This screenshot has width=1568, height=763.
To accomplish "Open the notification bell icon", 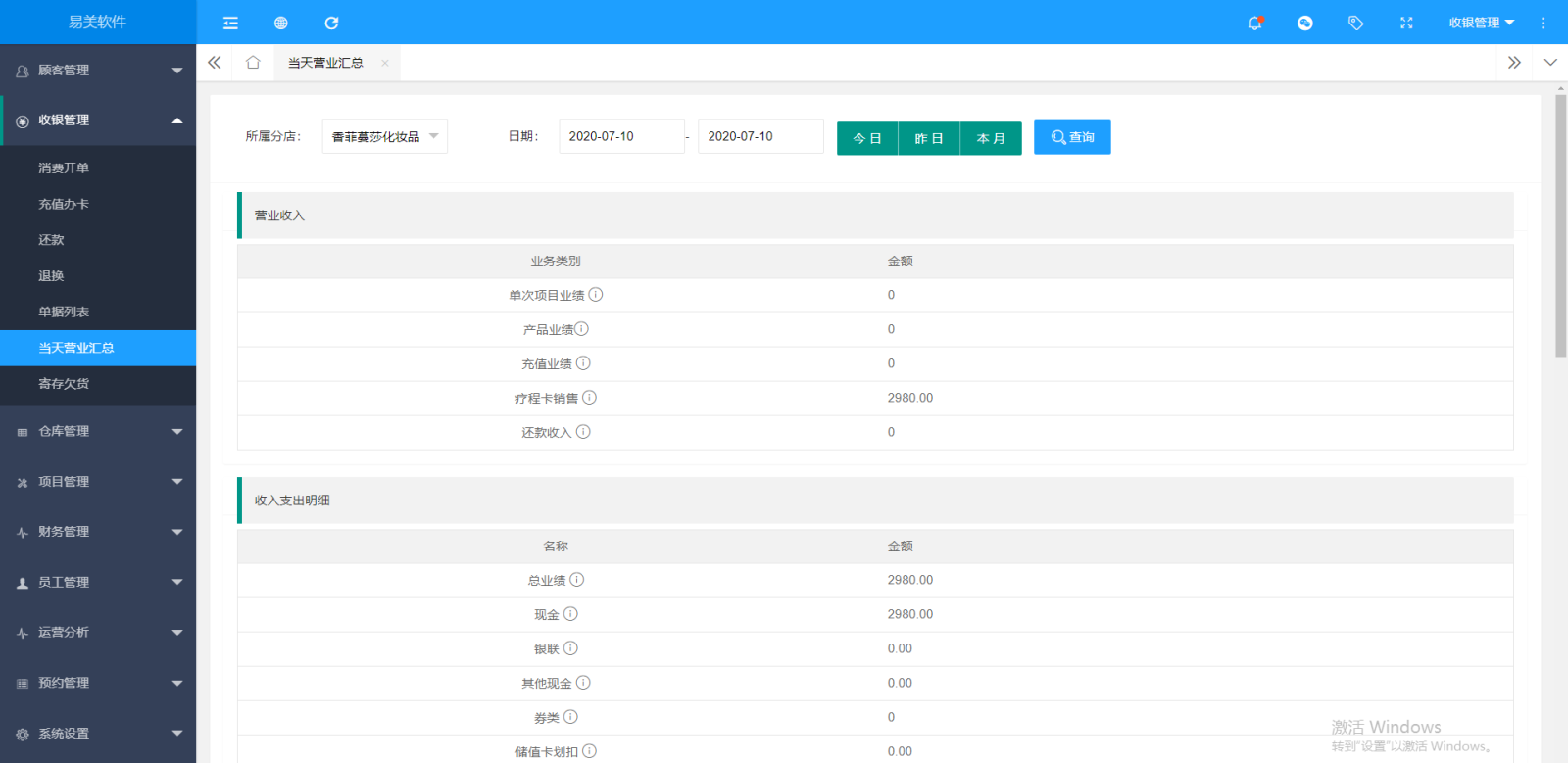I will click(1254, 23).
